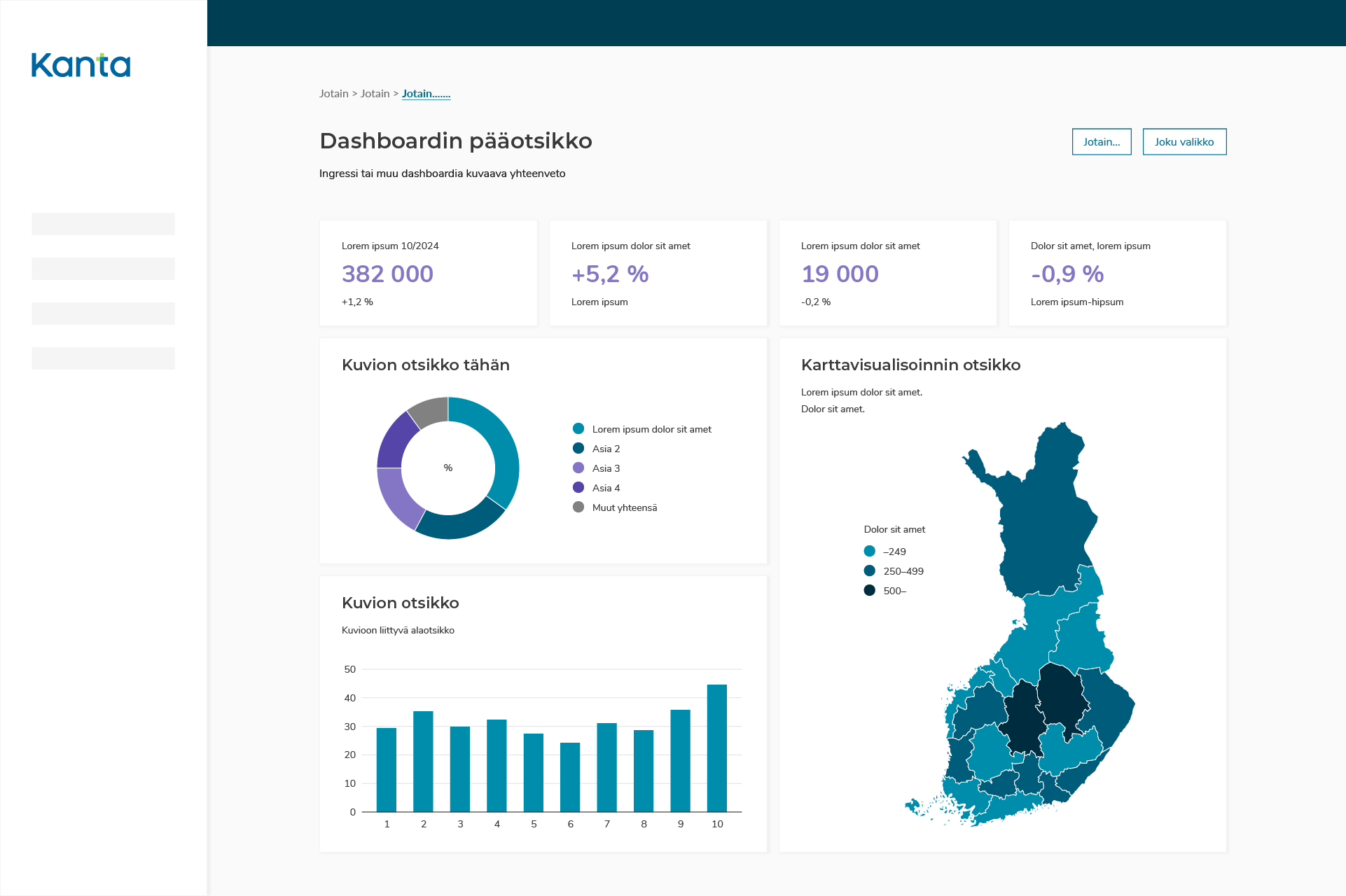
Task: Open the Jotain... button
Action: coord(1101,141)
